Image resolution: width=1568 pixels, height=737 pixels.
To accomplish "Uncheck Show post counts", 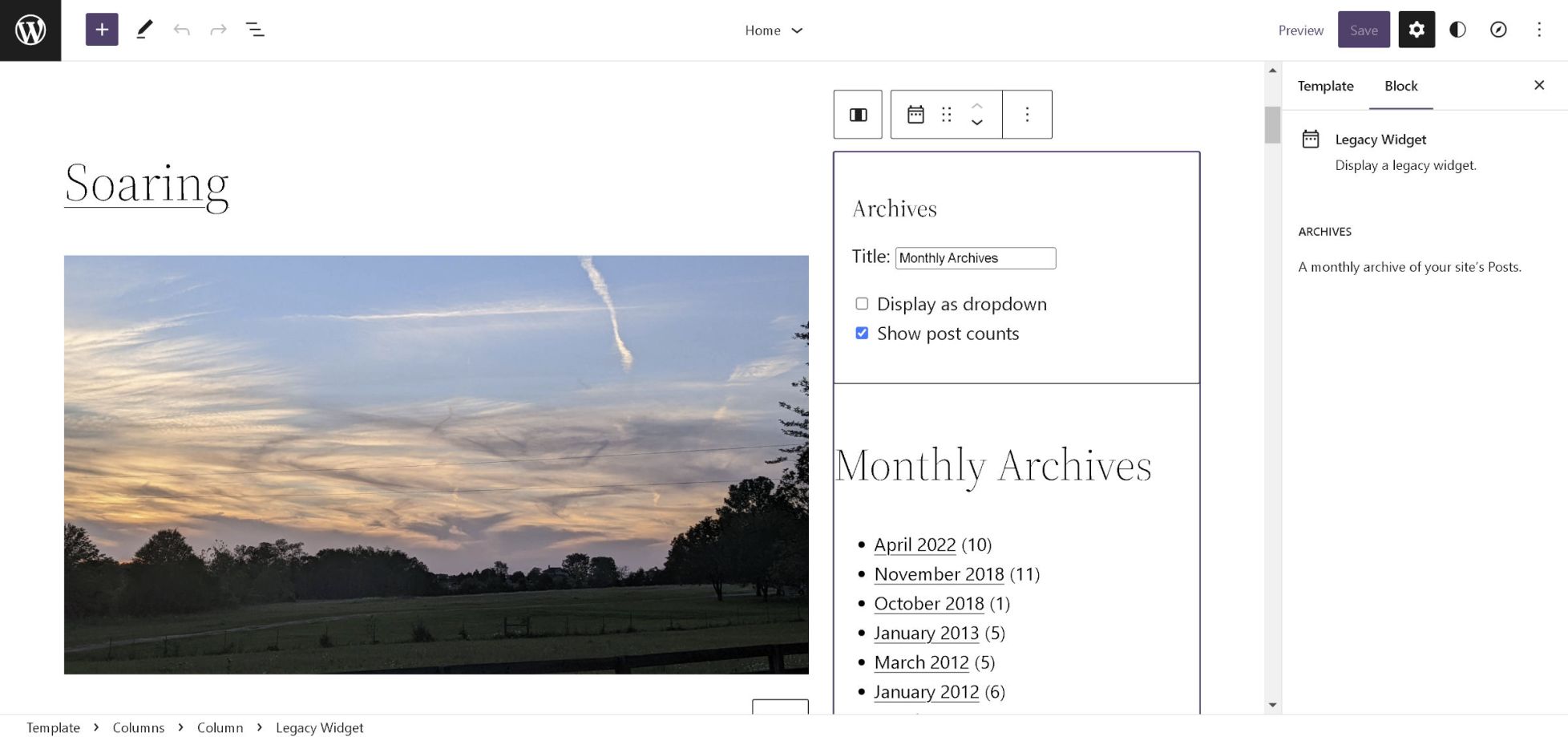I will click(861, 333).
